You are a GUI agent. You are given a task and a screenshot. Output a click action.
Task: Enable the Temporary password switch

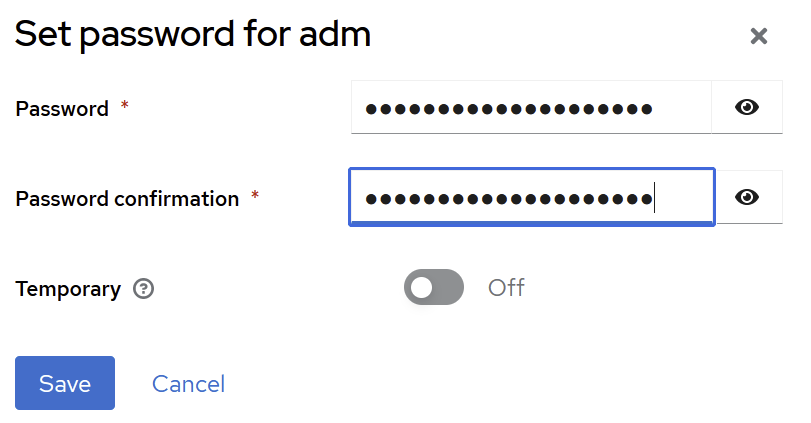pos(434,288)
